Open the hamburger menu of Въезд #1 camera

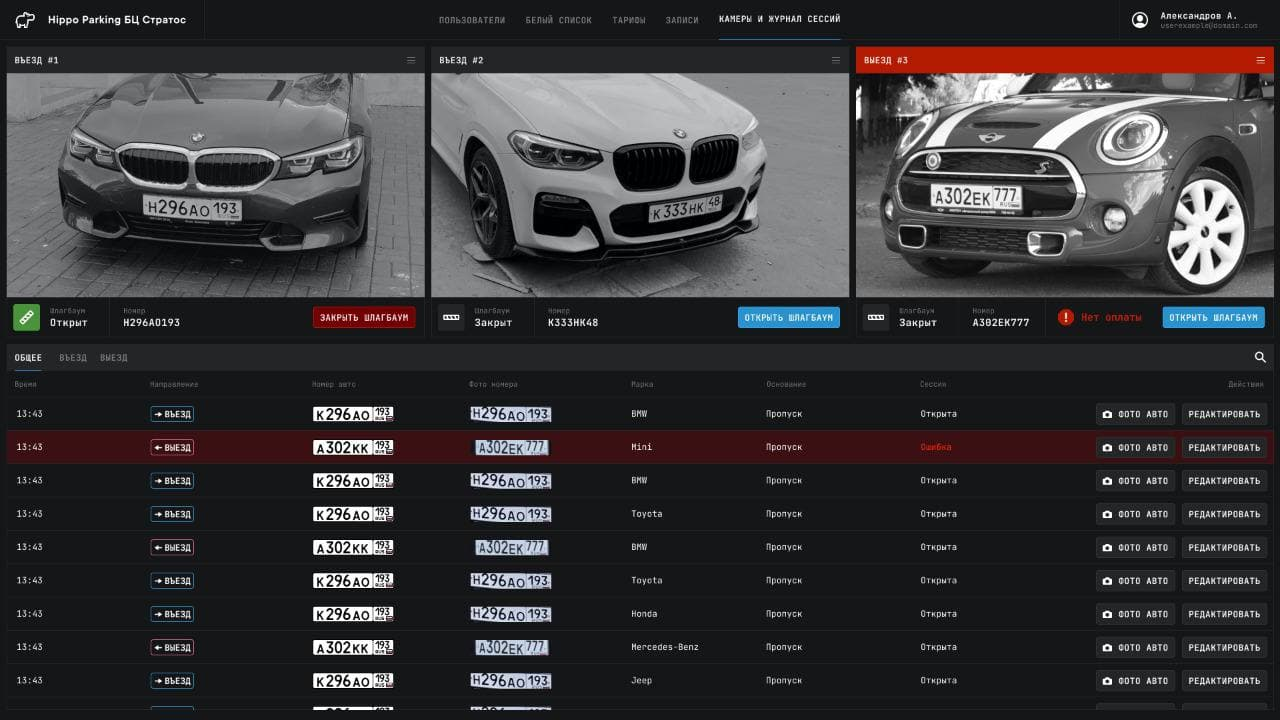pyautogui.click(x=411, y=60)
